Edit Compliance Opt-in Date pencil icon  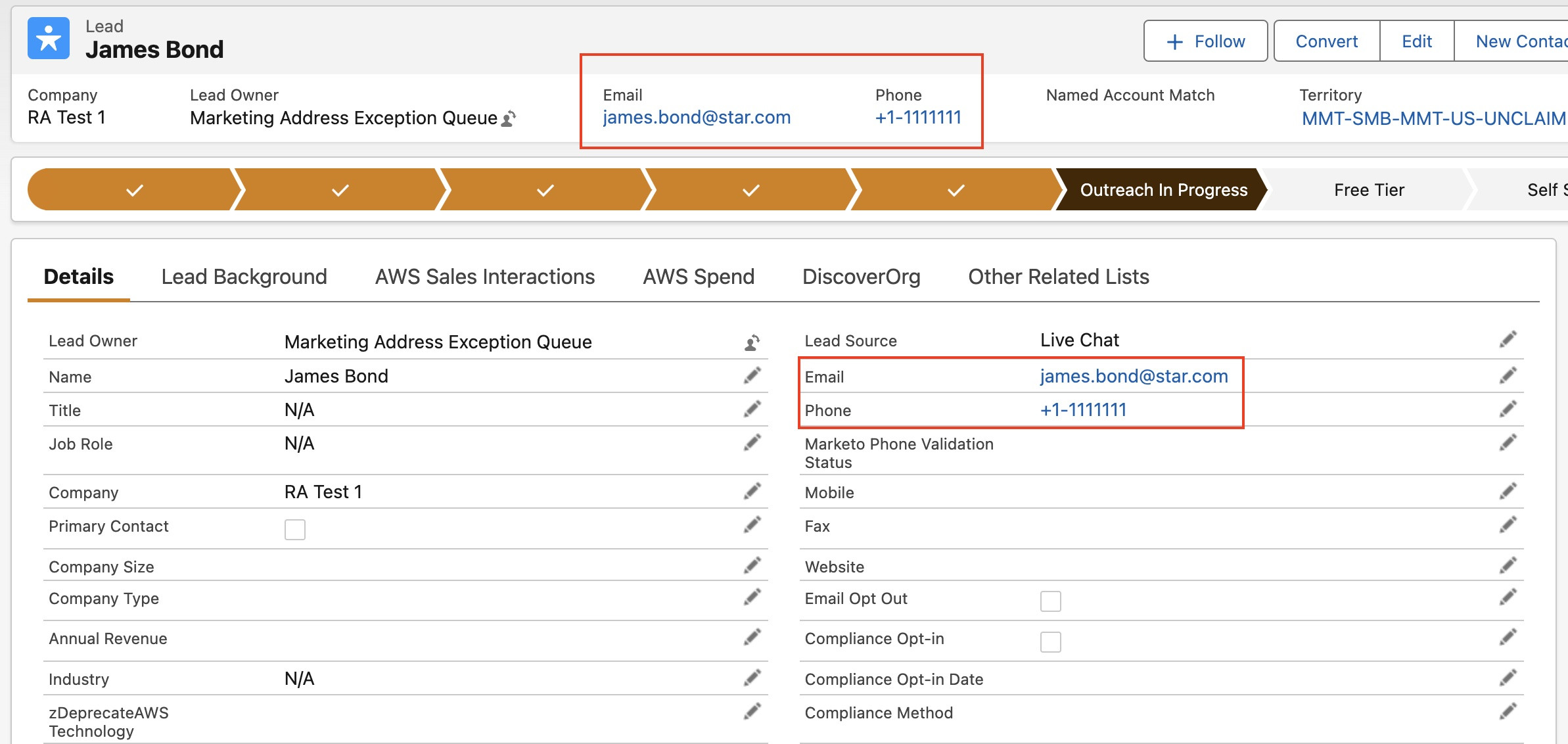coord(1508,678)
